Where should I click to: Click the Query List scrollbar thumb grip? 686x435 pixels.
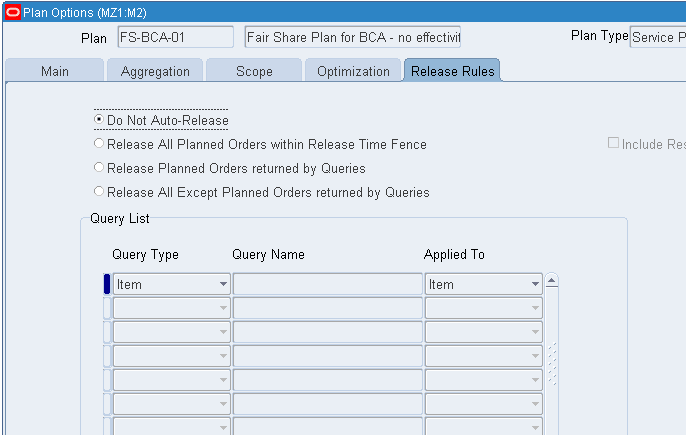click(x=552, y=364)
